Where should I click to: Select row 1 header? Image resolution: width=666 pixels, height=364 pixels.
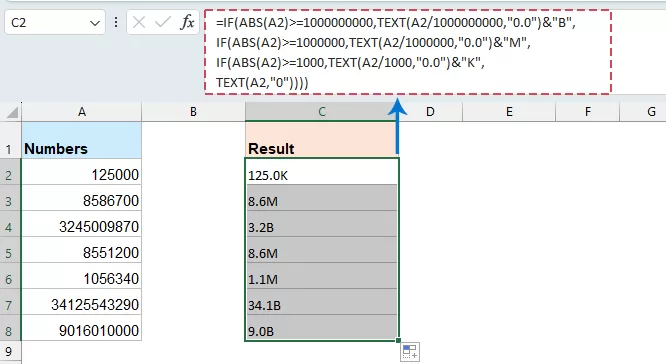click(10, 140)
